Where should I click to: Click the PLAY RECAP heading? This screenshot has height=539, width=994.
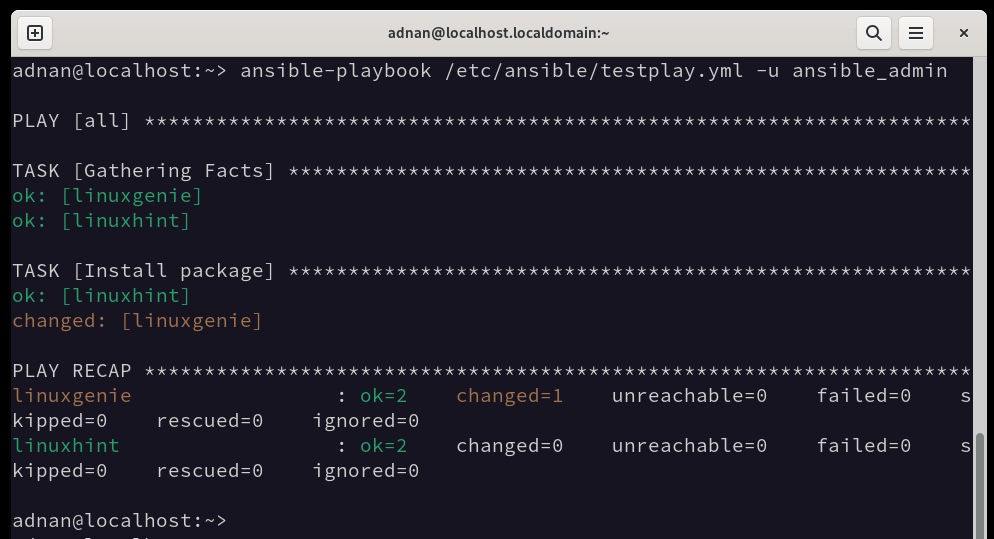point(72,370)
